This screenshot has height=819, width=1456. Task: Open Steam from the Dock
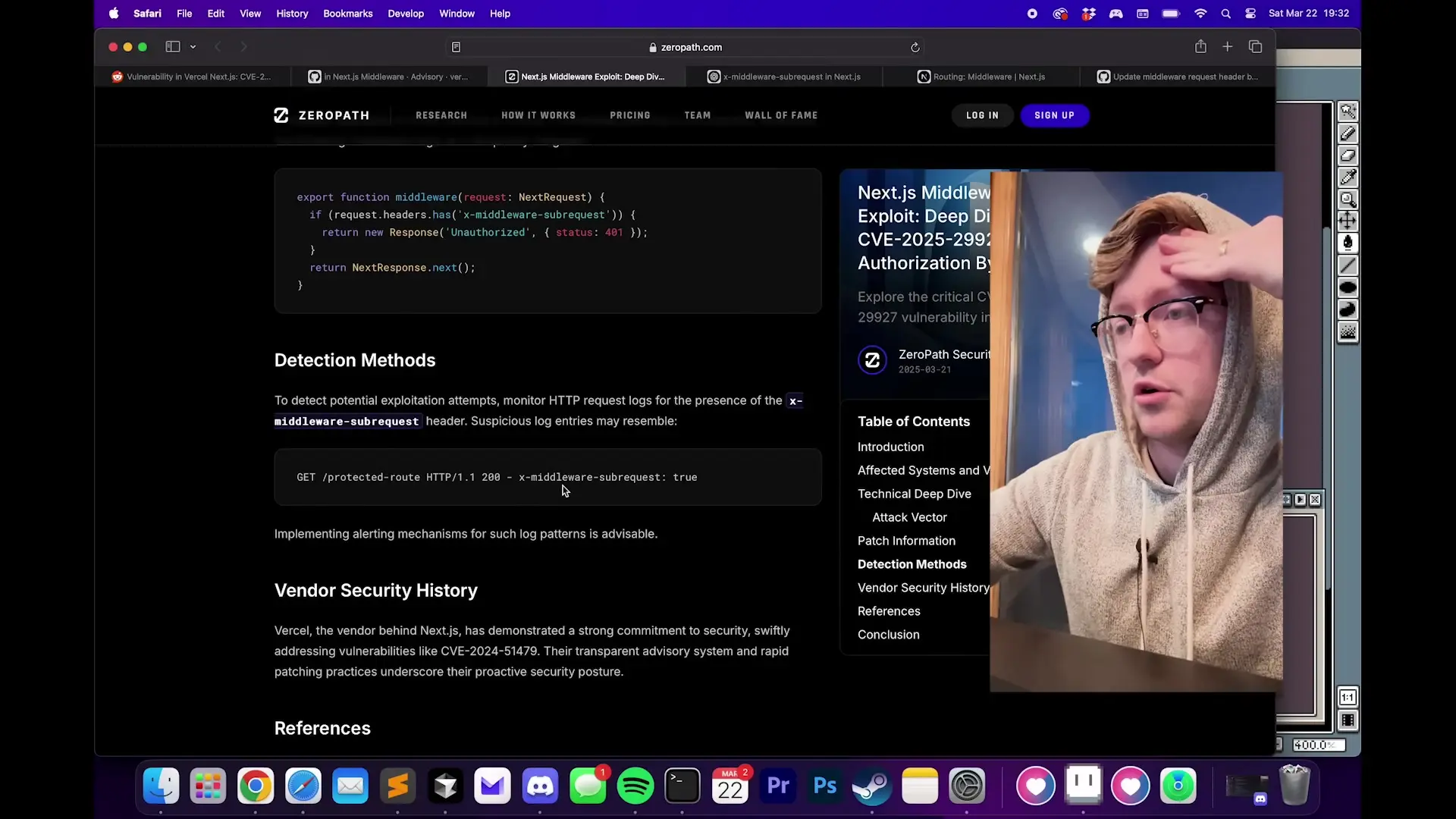pos(872,786)
